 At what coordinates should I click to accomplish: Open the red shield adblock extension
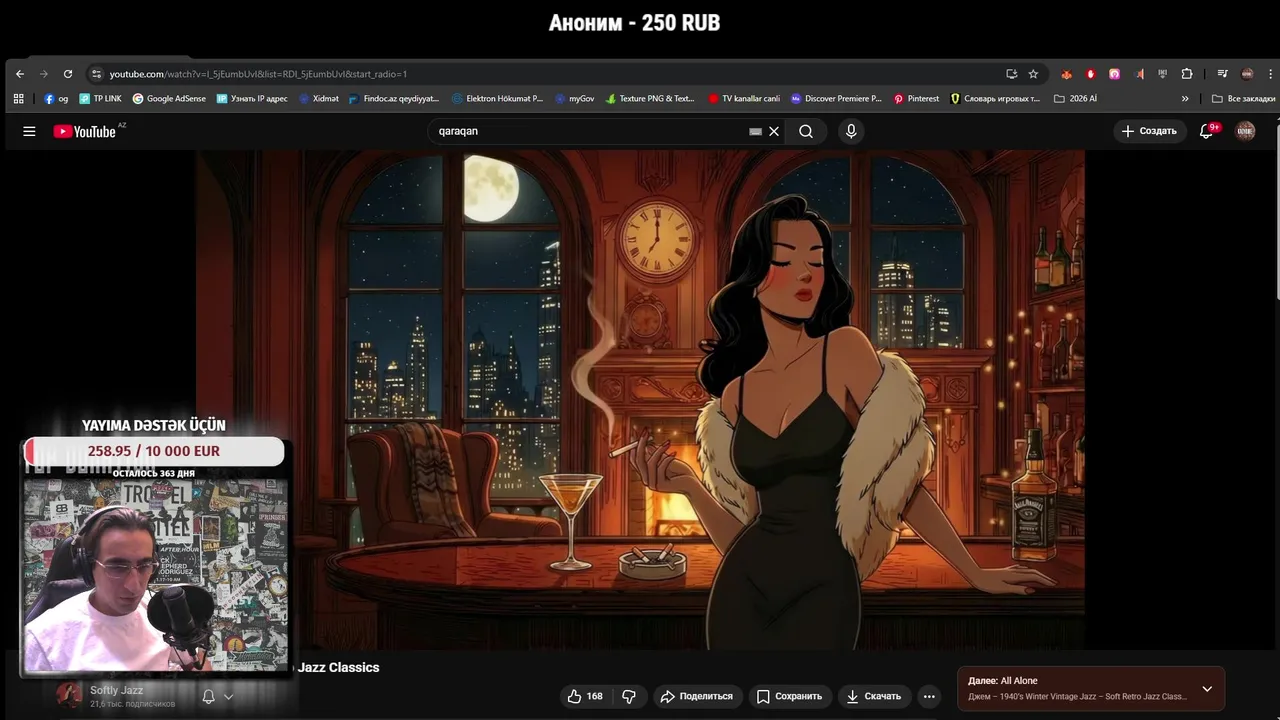pos(1090,74)
